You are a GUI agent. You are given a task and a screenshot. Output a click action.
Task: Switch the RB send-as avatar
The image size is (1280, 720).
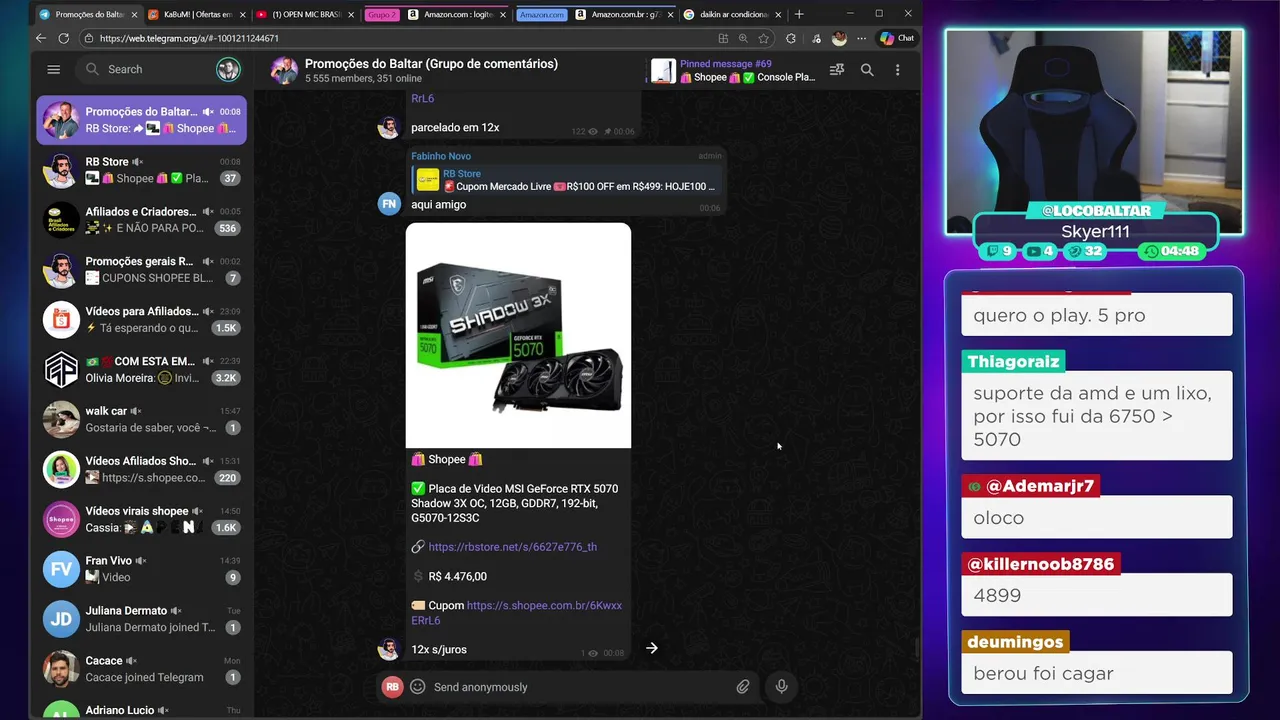click(x=392, y=687)
